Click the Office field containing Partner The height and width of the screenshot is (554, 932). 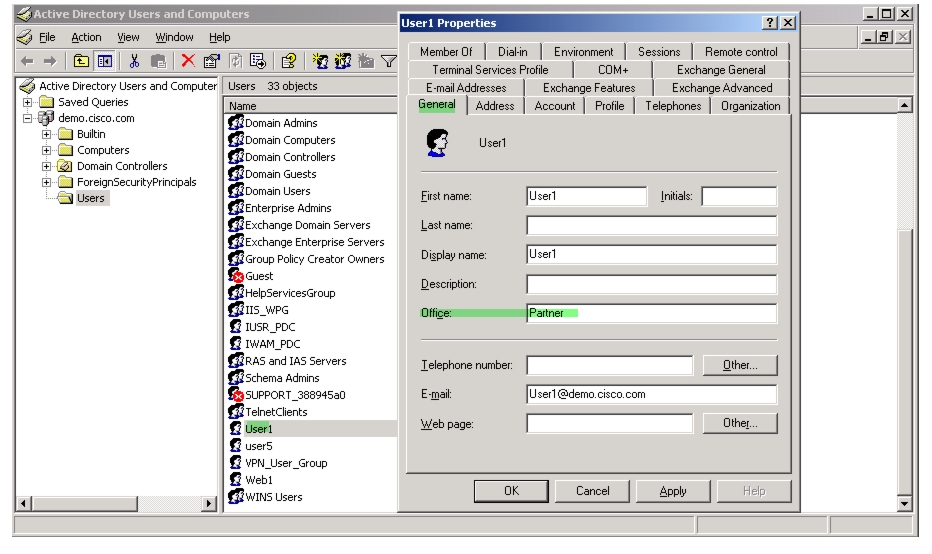point(651,313)
